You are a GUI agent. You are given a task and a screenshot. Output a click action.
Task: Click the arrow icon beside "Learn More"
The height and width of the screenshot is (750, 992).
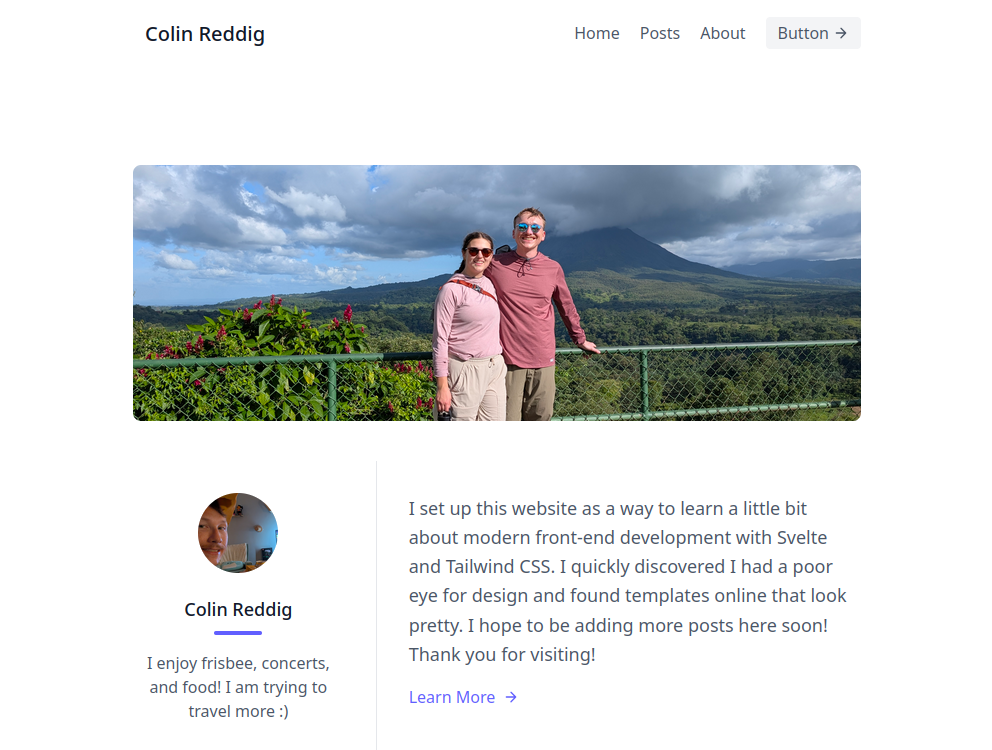tap(511, 697)
